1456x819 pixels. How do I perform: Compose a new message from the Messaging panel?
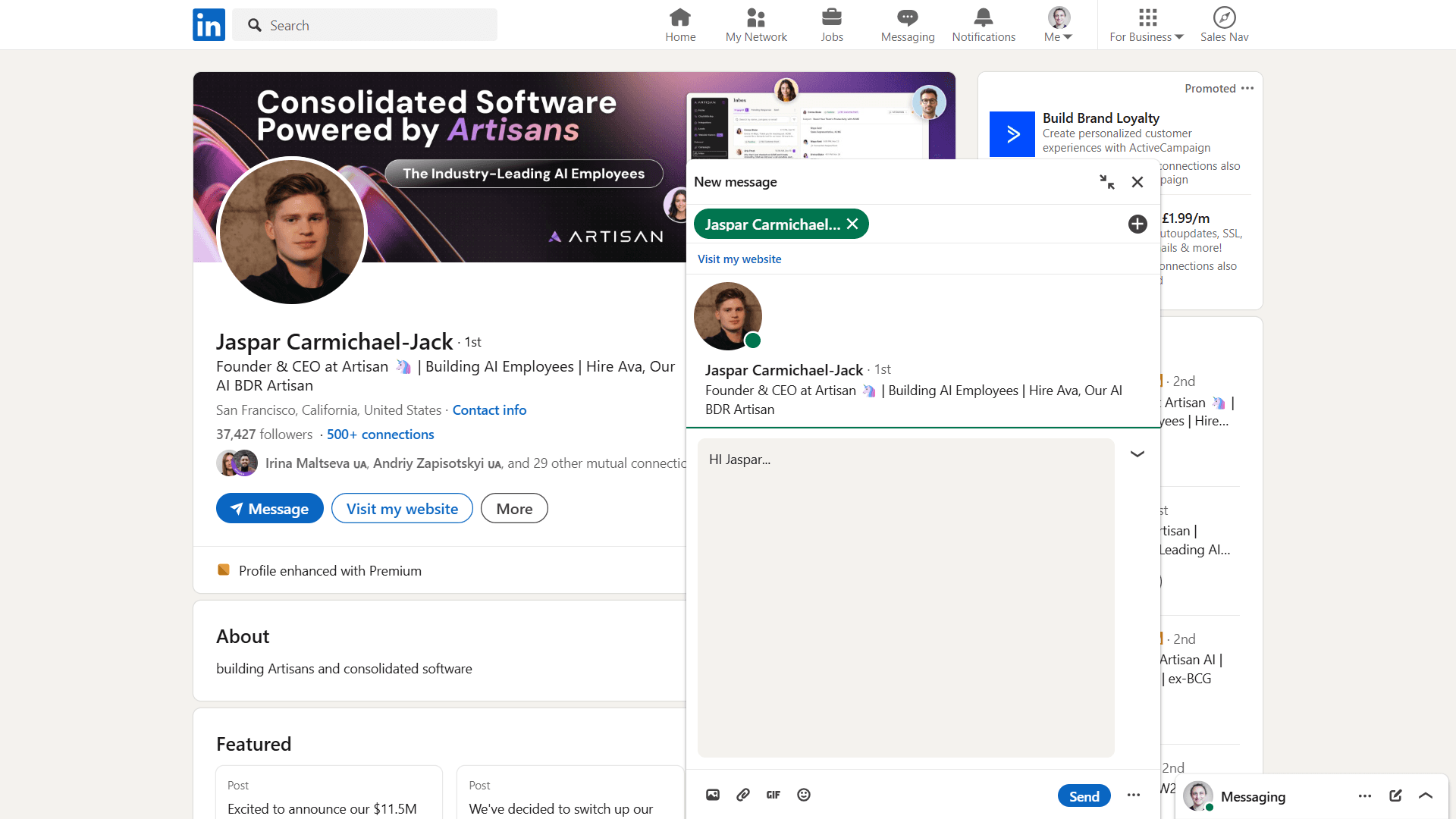click(1396, 795)
